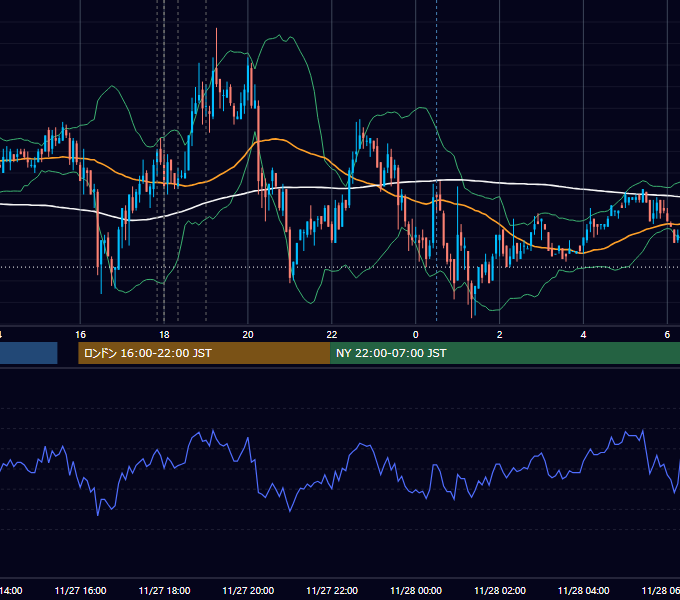Image resolution: width=680 pixels, height=600 pixels.
Task: Click the 11/28 04:00 time axis label
Action: [x=583, y=590]
